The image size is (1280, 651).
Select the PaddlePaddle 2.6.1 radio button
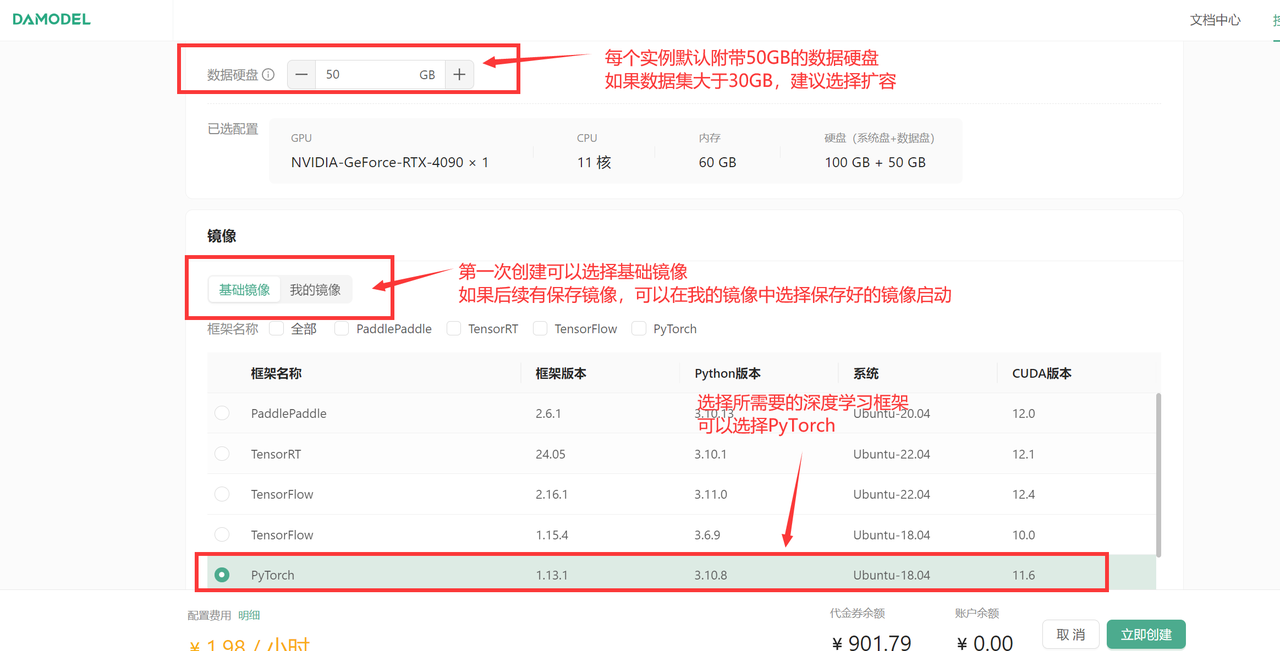[222, 413]
